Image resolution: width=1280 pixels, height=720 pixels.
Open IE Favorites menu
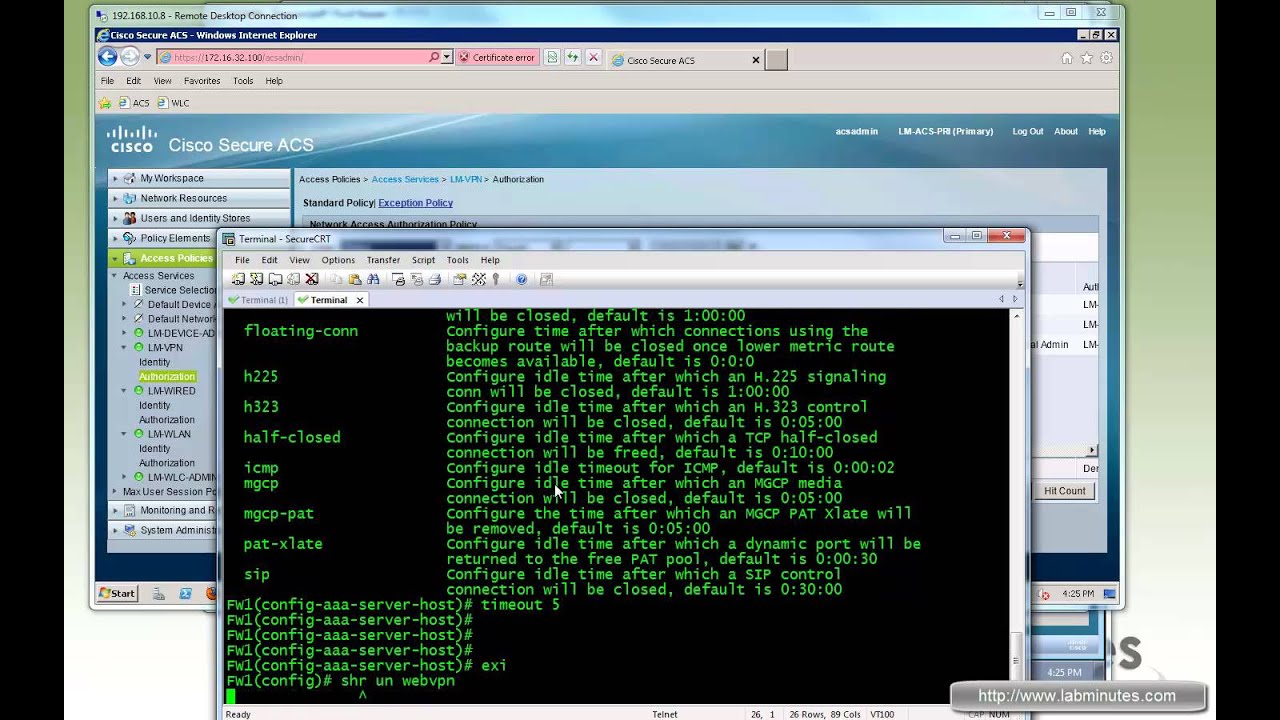point(202,81)
